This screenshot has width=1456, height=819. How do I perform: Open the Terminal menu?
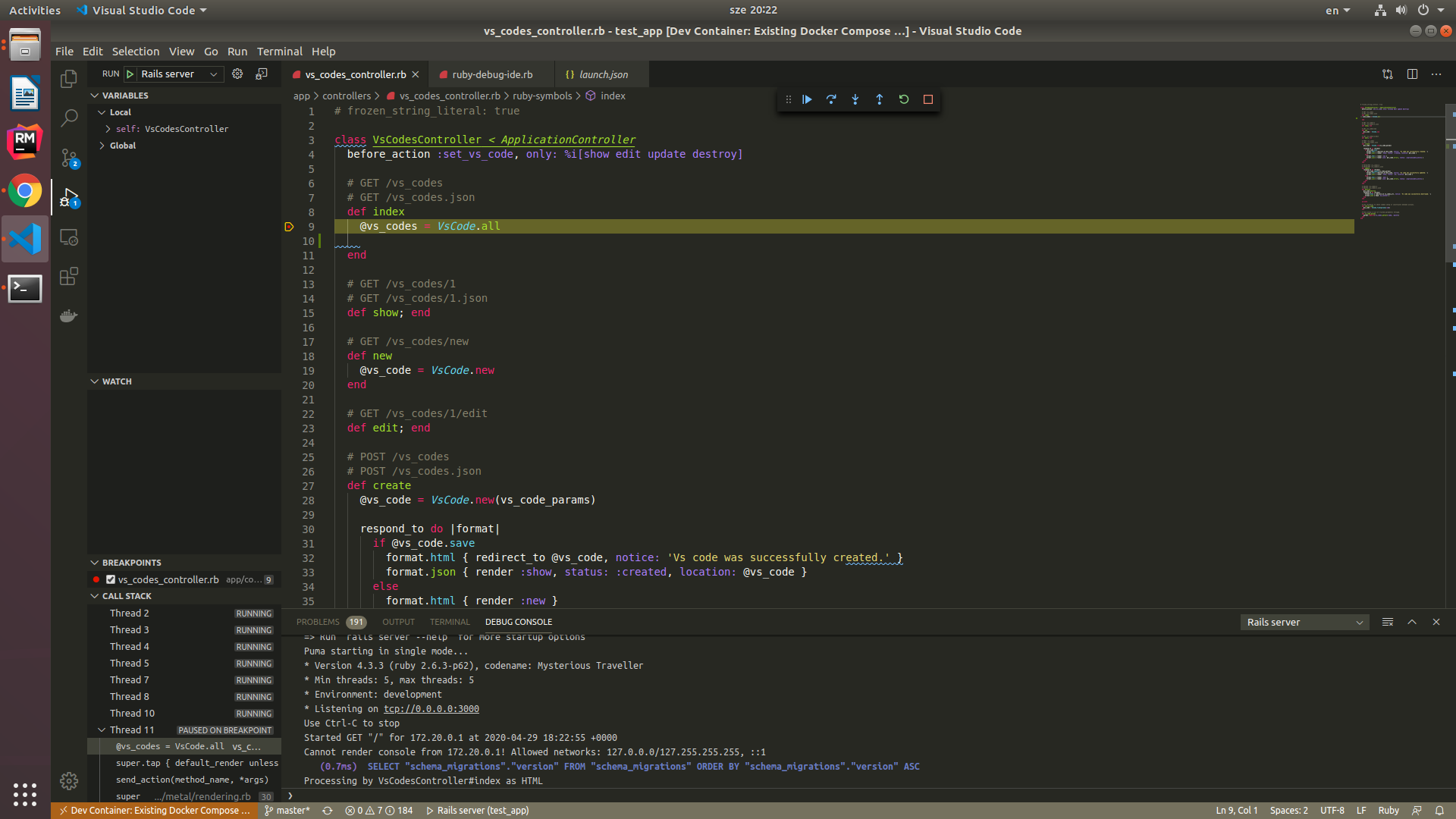point(279,52)
